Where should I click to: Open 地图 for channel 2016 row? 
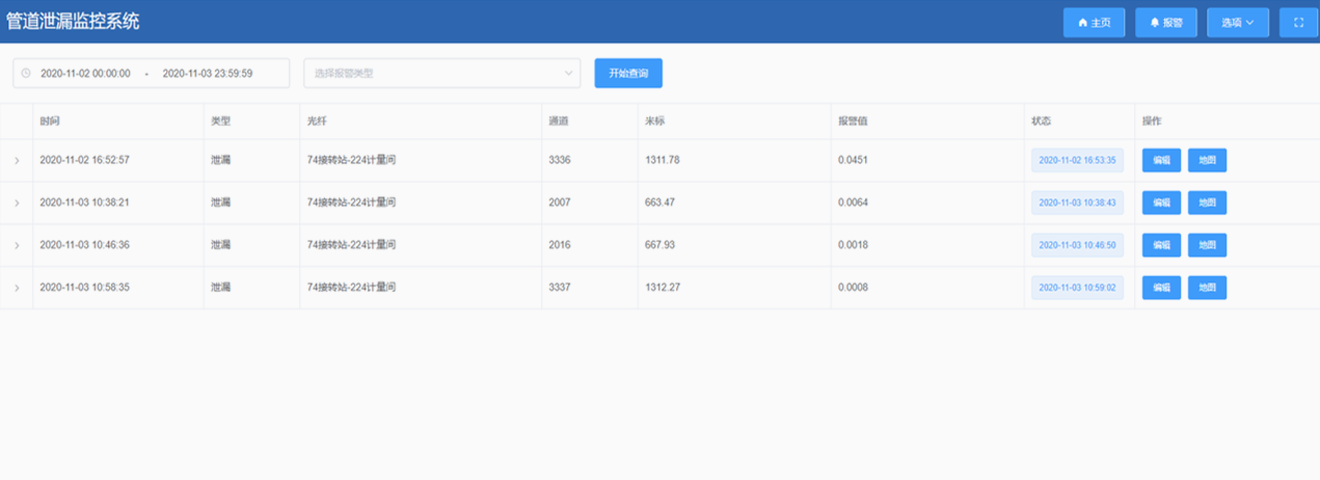(1206, 245)
